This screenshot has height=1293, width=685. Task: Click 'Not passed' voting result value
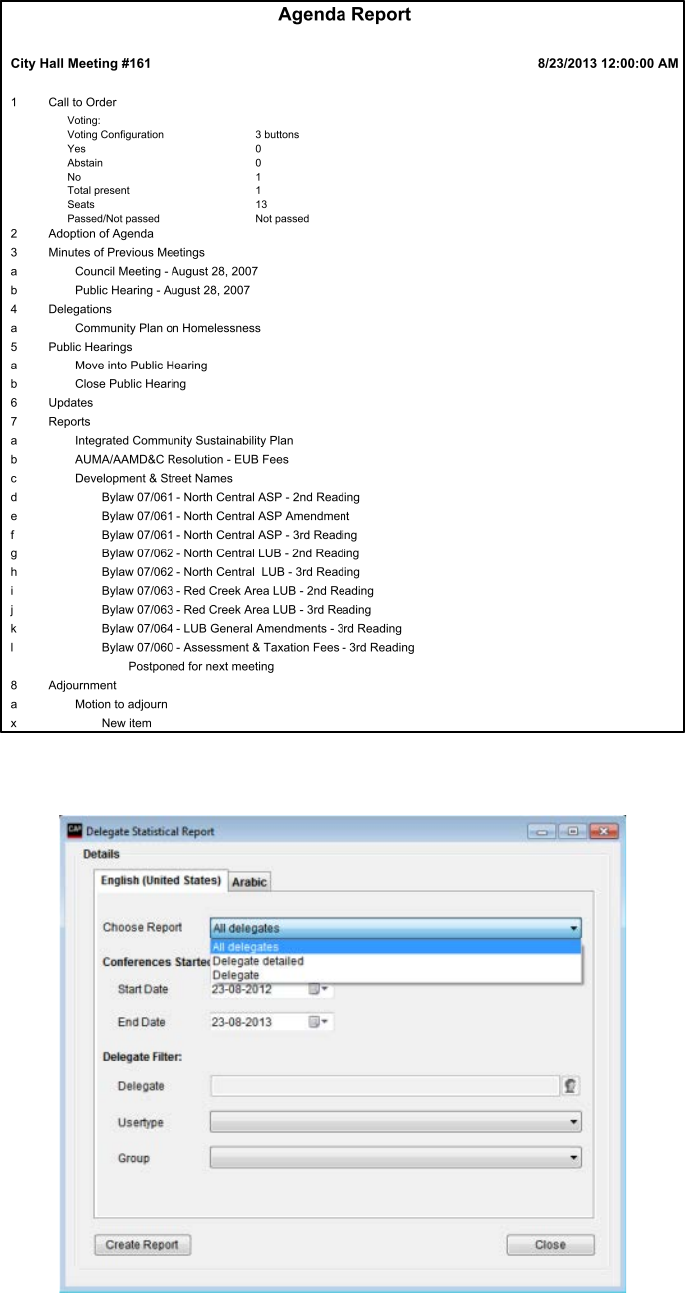[x=282, y=219]
